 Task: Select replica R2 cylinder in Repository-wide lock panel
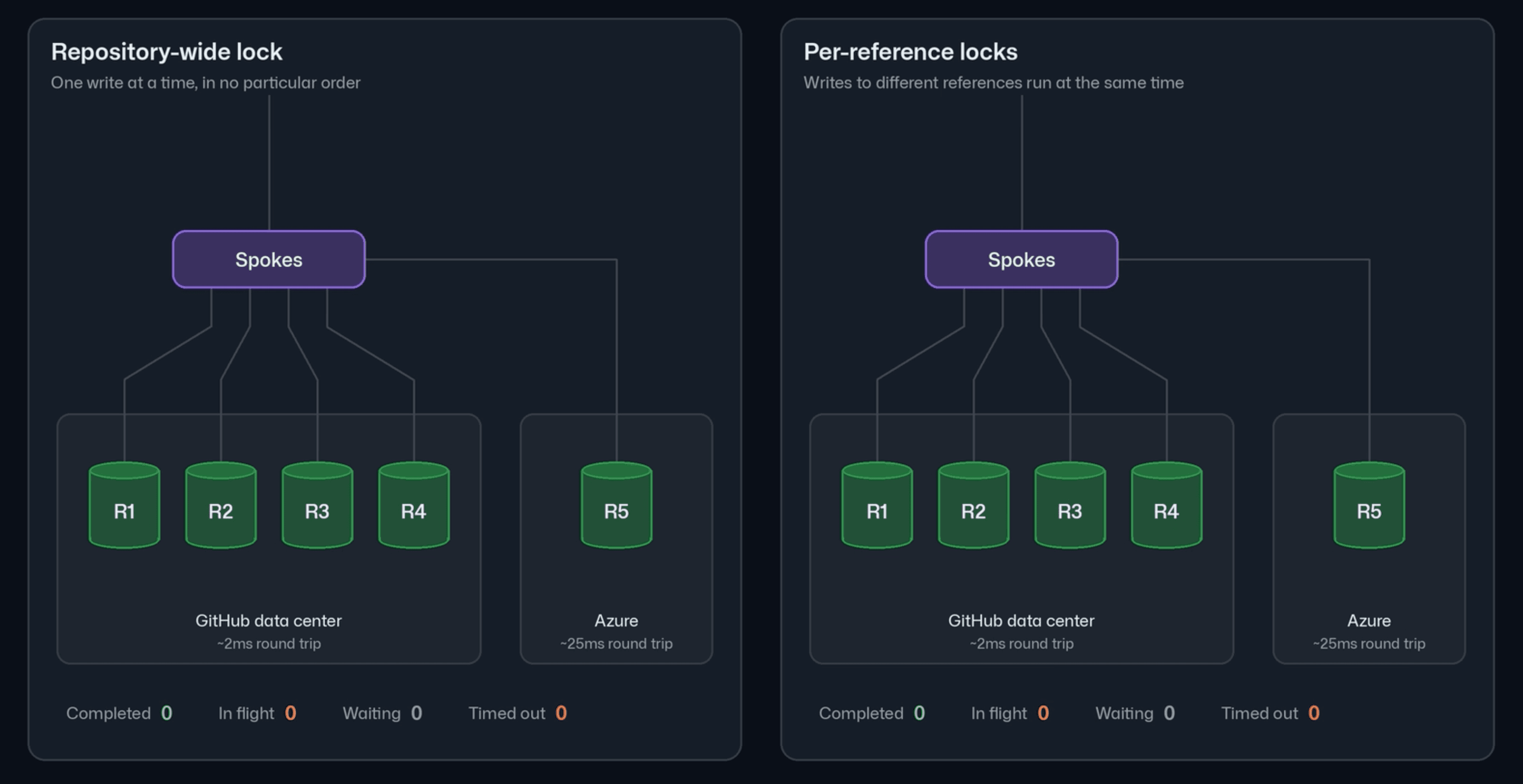221,505
